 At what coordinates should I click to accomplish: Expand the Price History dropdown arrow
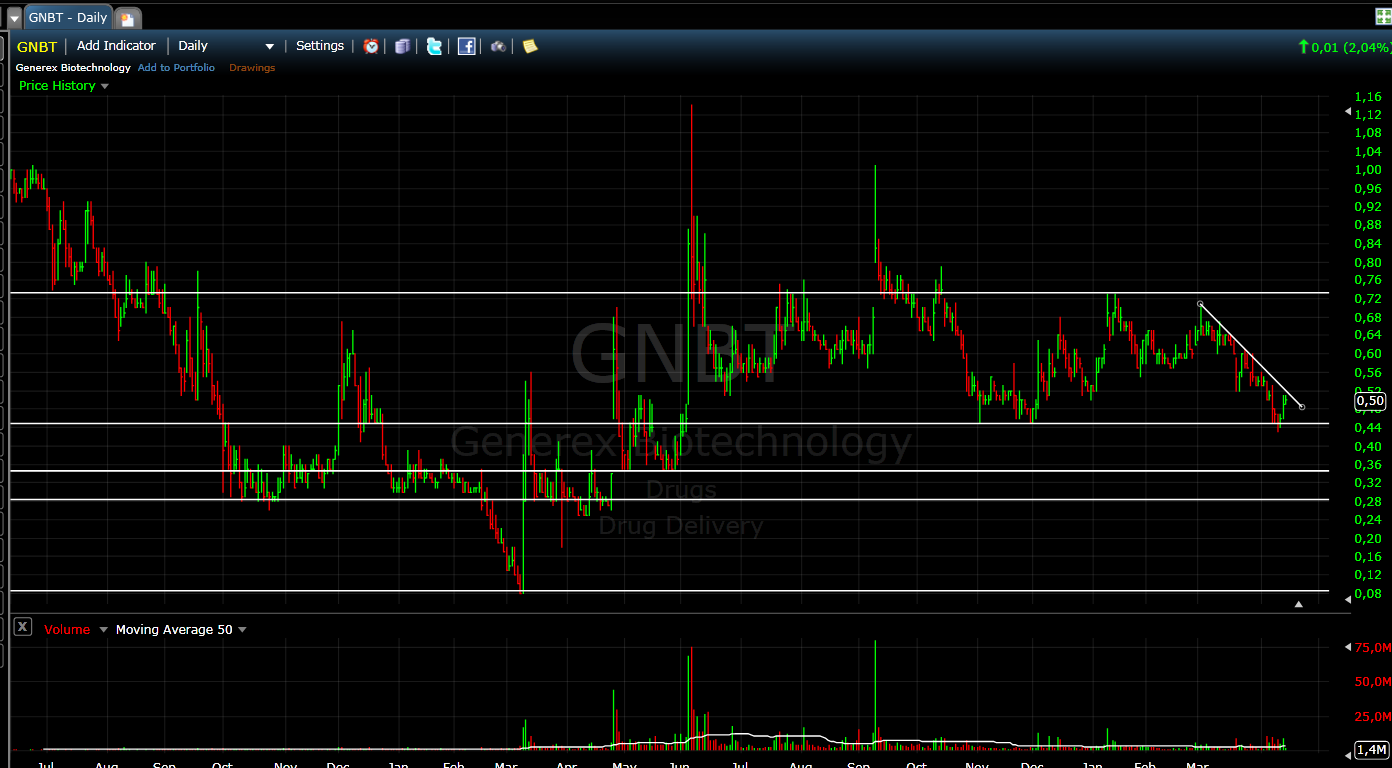[105, 86]
